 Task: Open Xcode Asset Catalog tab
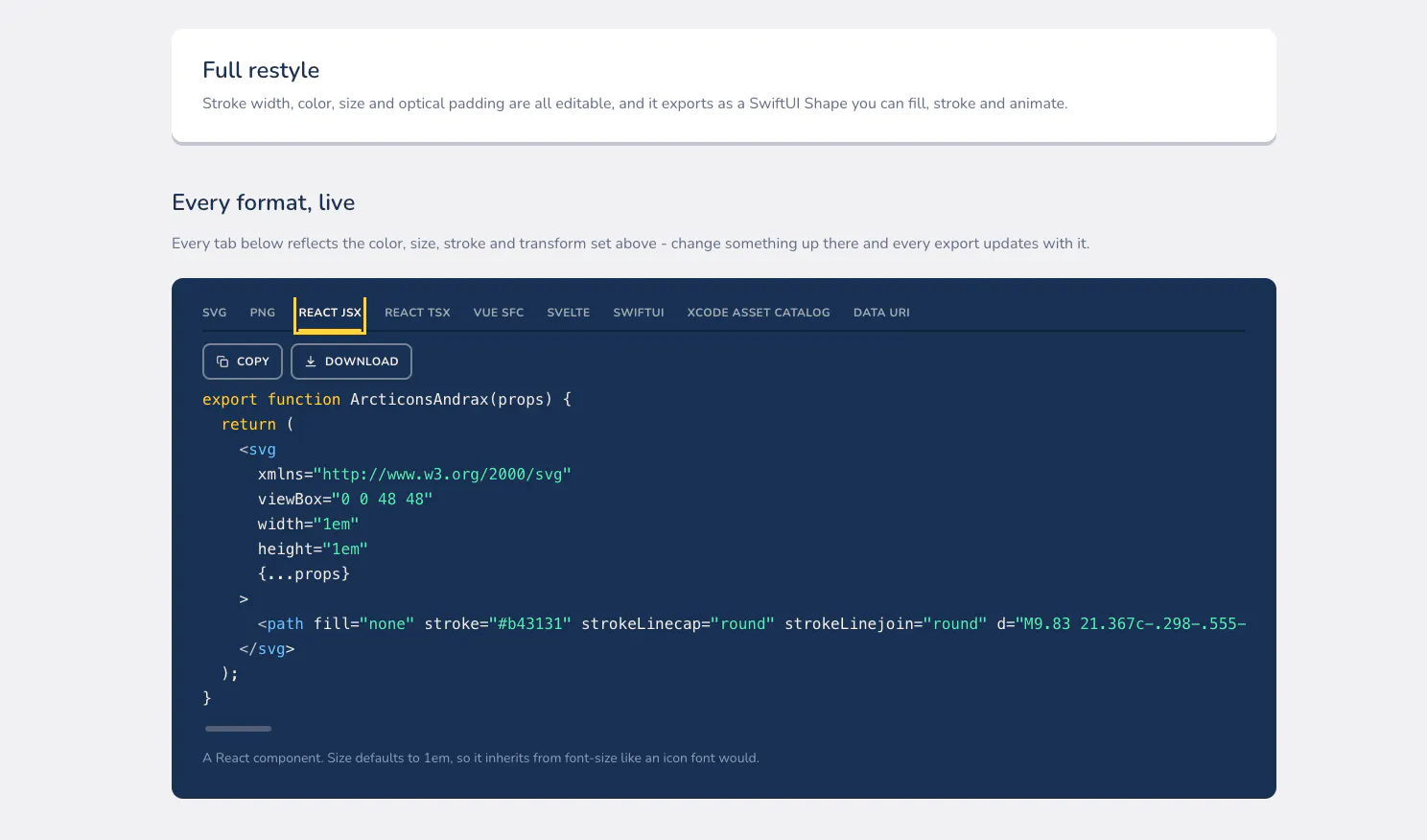(x=759, y=313)
